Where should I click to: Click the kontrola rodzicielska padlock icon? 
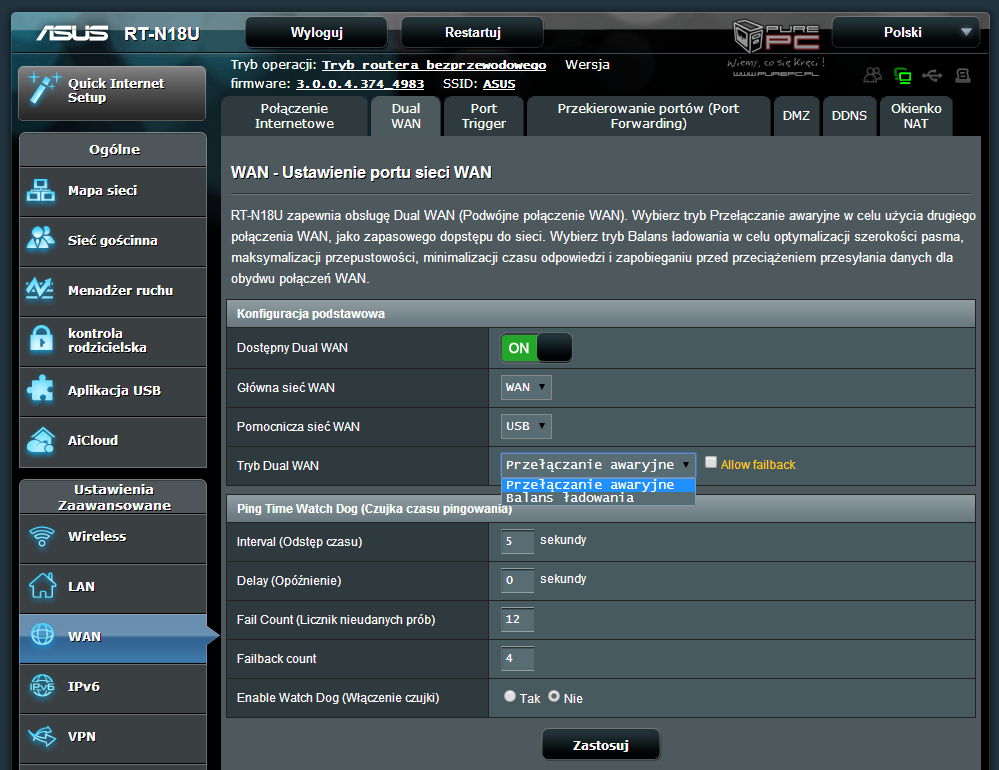[41, 339]
